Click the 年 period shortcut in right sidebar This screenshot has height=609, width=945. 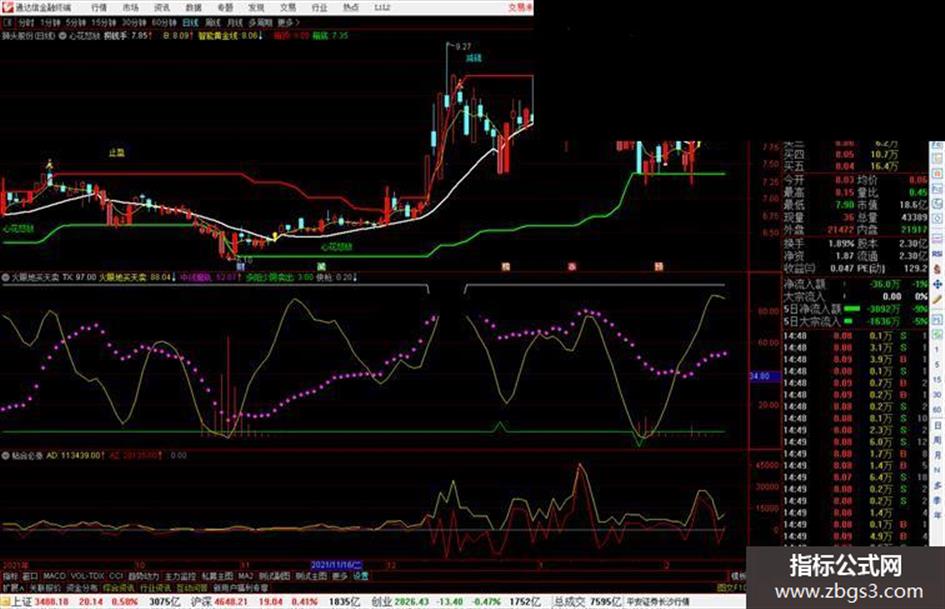(937, 516)
